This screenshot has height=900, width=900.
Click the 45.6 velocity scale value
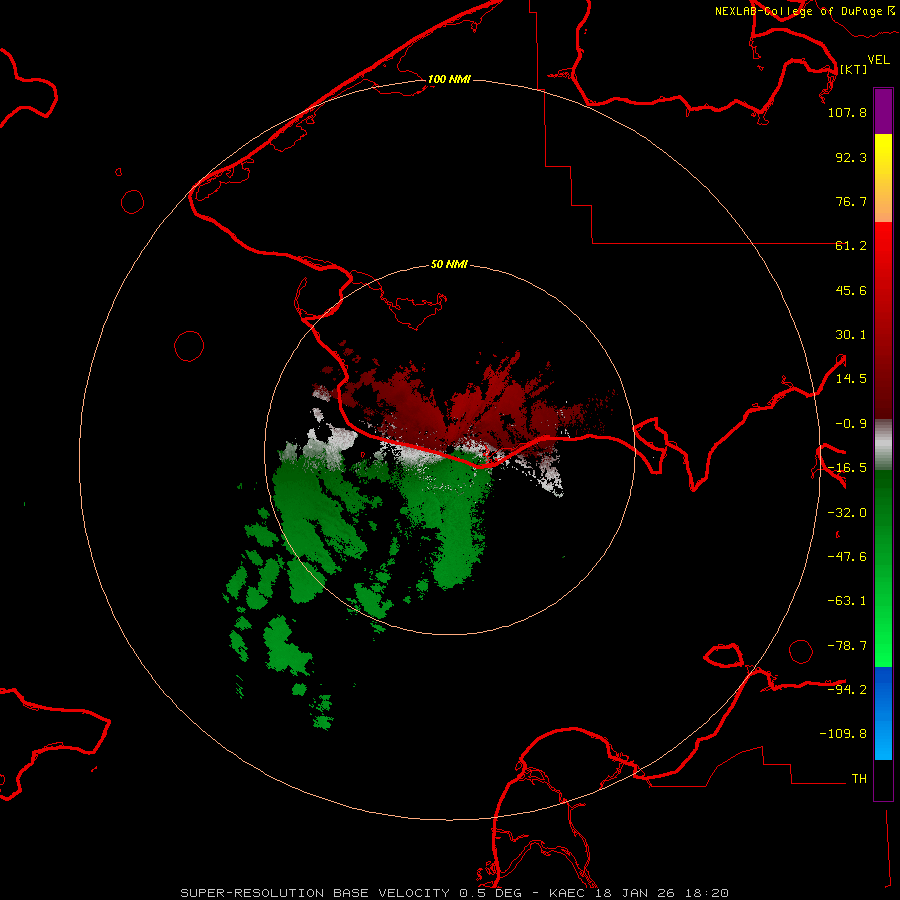click(851, 290)
